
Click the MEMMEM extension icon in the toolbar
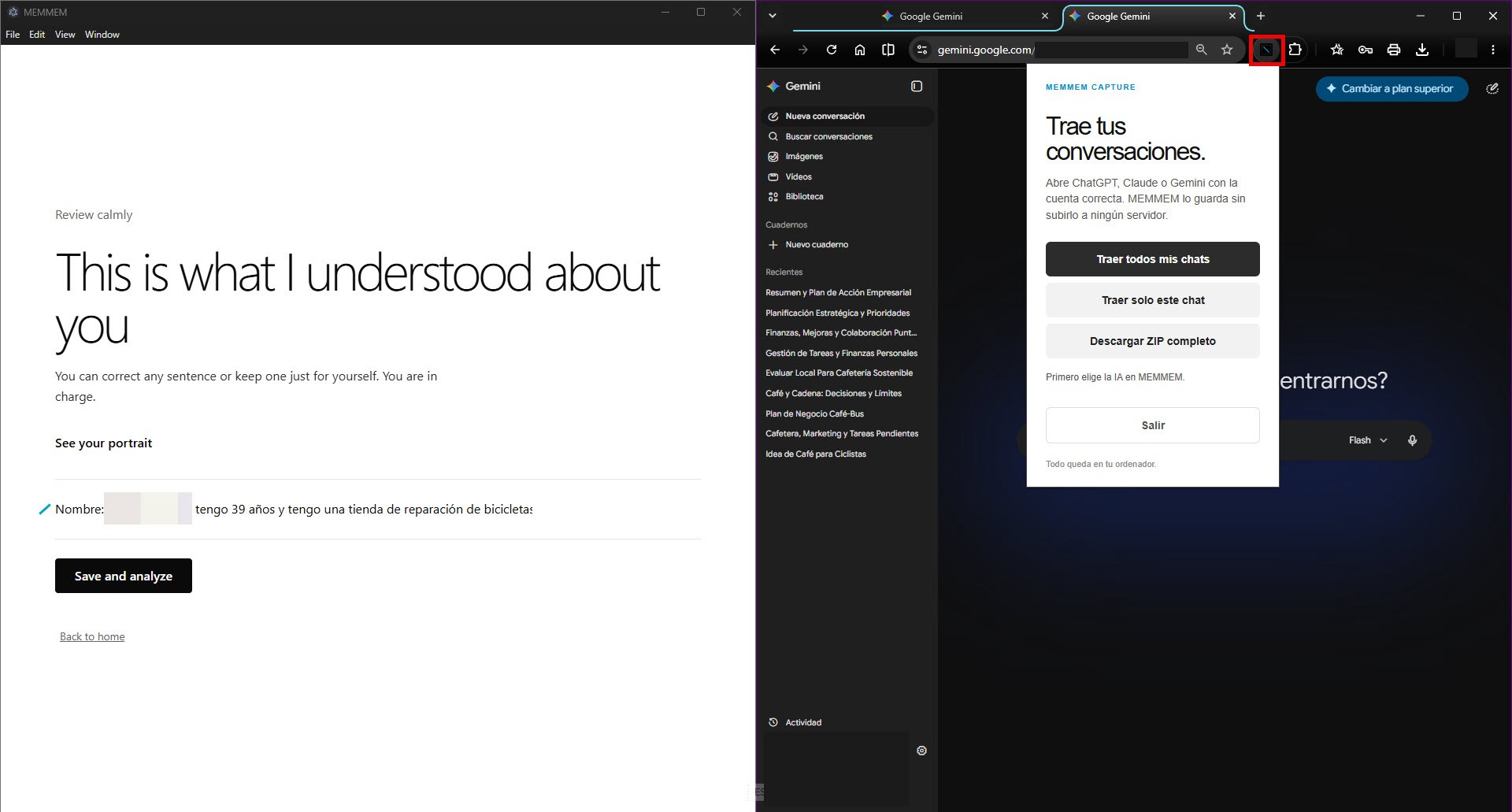coord(1266,50)
